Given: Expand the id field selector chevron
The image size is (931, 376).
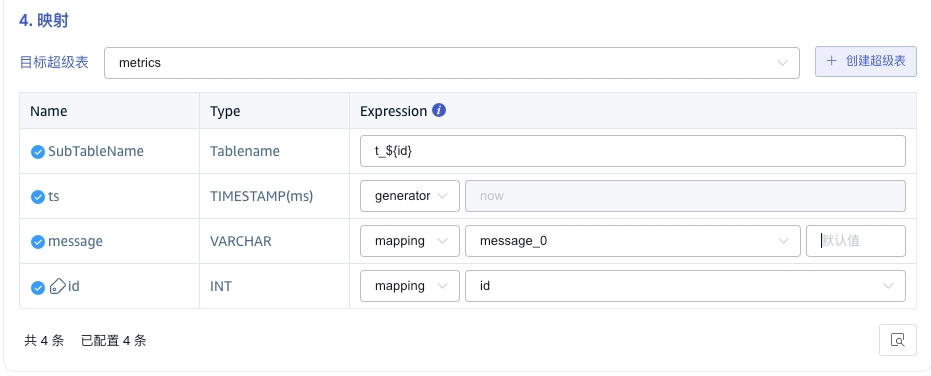Looking at the screenshot, I should point(888,286).
